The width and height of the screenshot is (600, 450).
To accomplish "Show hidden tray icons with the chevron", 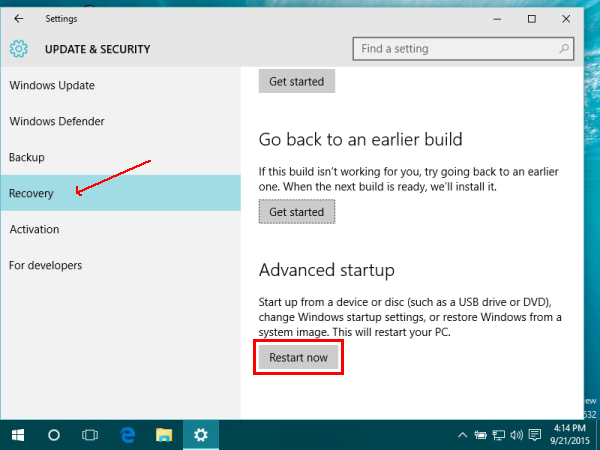I will 462,435.
